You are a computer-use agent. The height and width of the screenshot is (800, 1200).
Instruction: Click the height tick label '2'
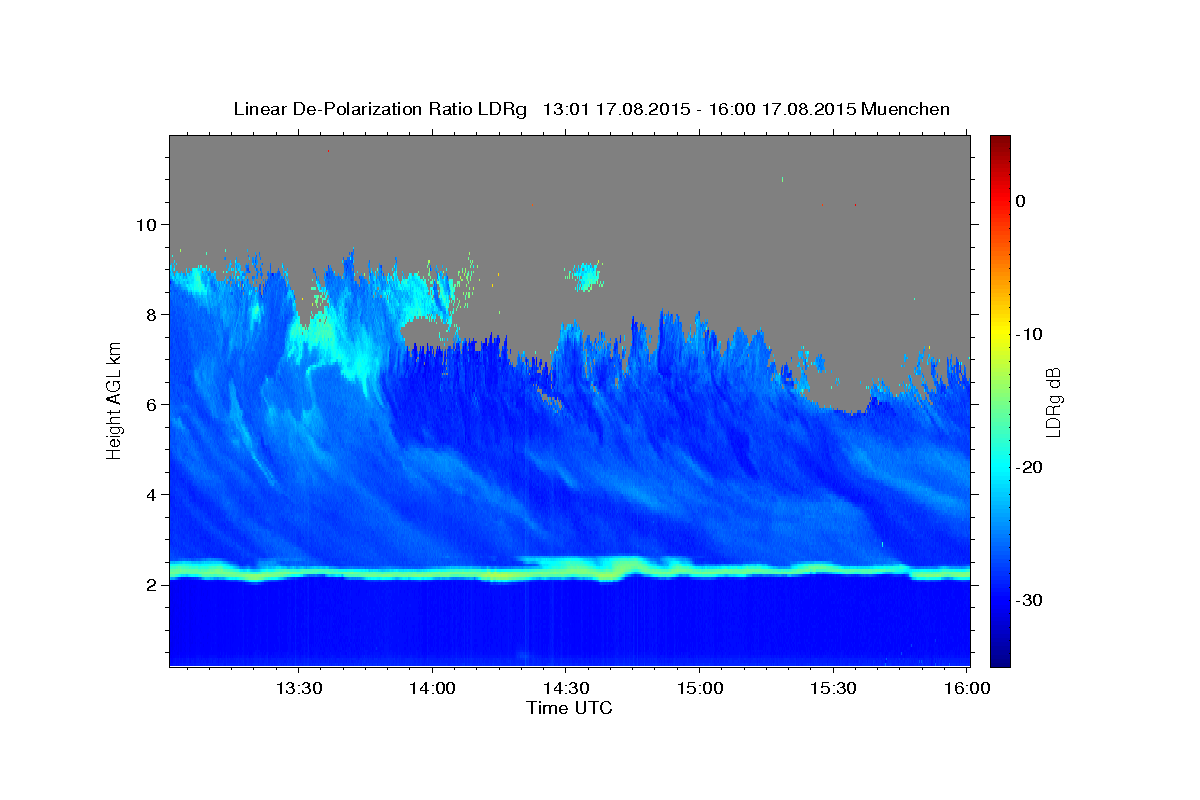pos(152,584)
